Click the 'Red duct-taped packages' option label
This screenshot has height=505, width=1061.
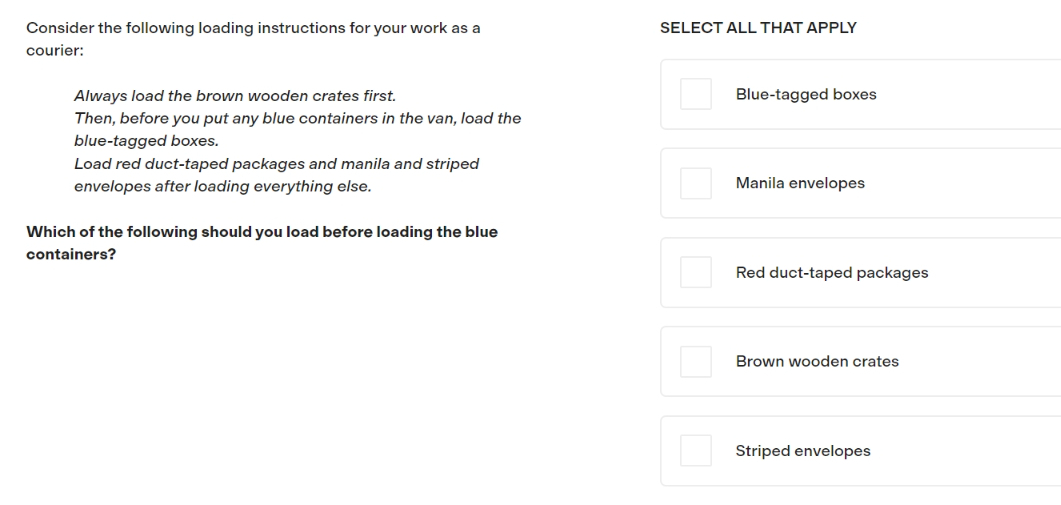832,273
